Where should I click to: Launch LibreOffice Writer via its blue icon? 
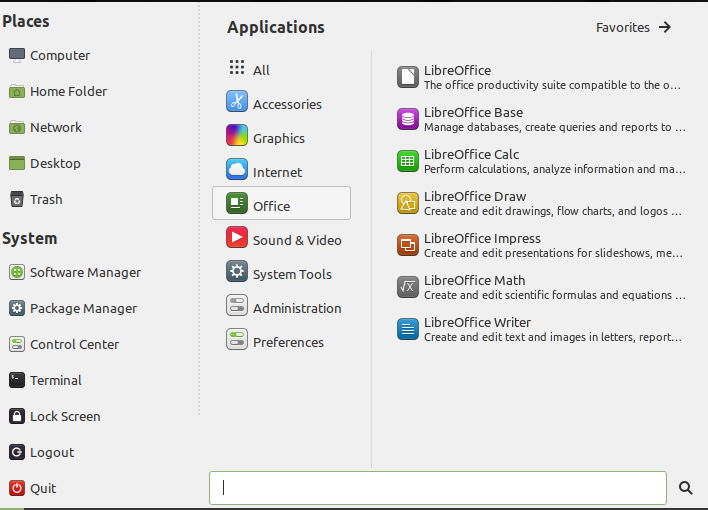tap(408, 329)
